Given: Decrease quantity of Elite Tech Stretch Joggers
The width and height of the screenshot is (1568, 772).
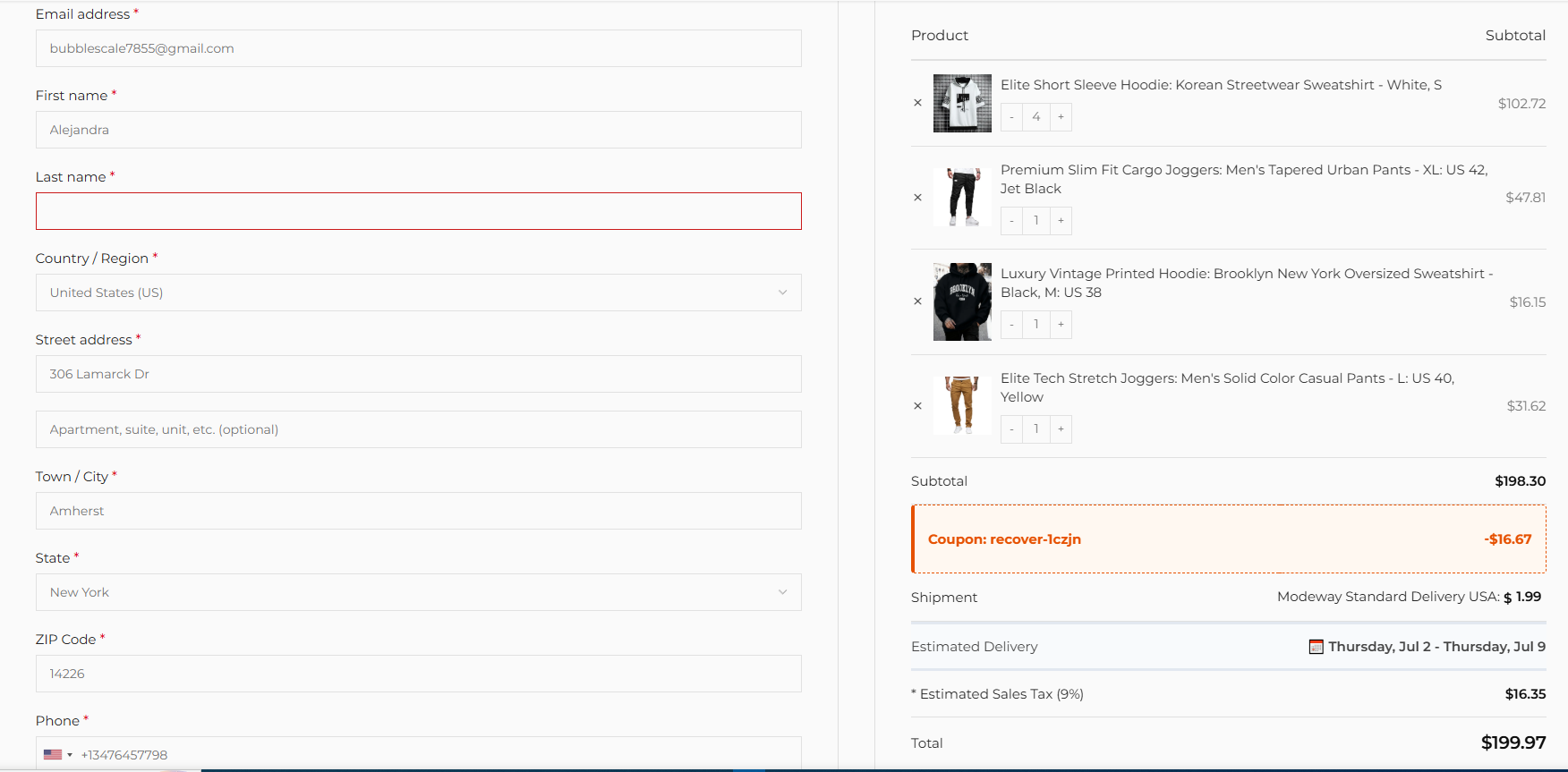Looking at the screenshot, I should [1011, 429].
